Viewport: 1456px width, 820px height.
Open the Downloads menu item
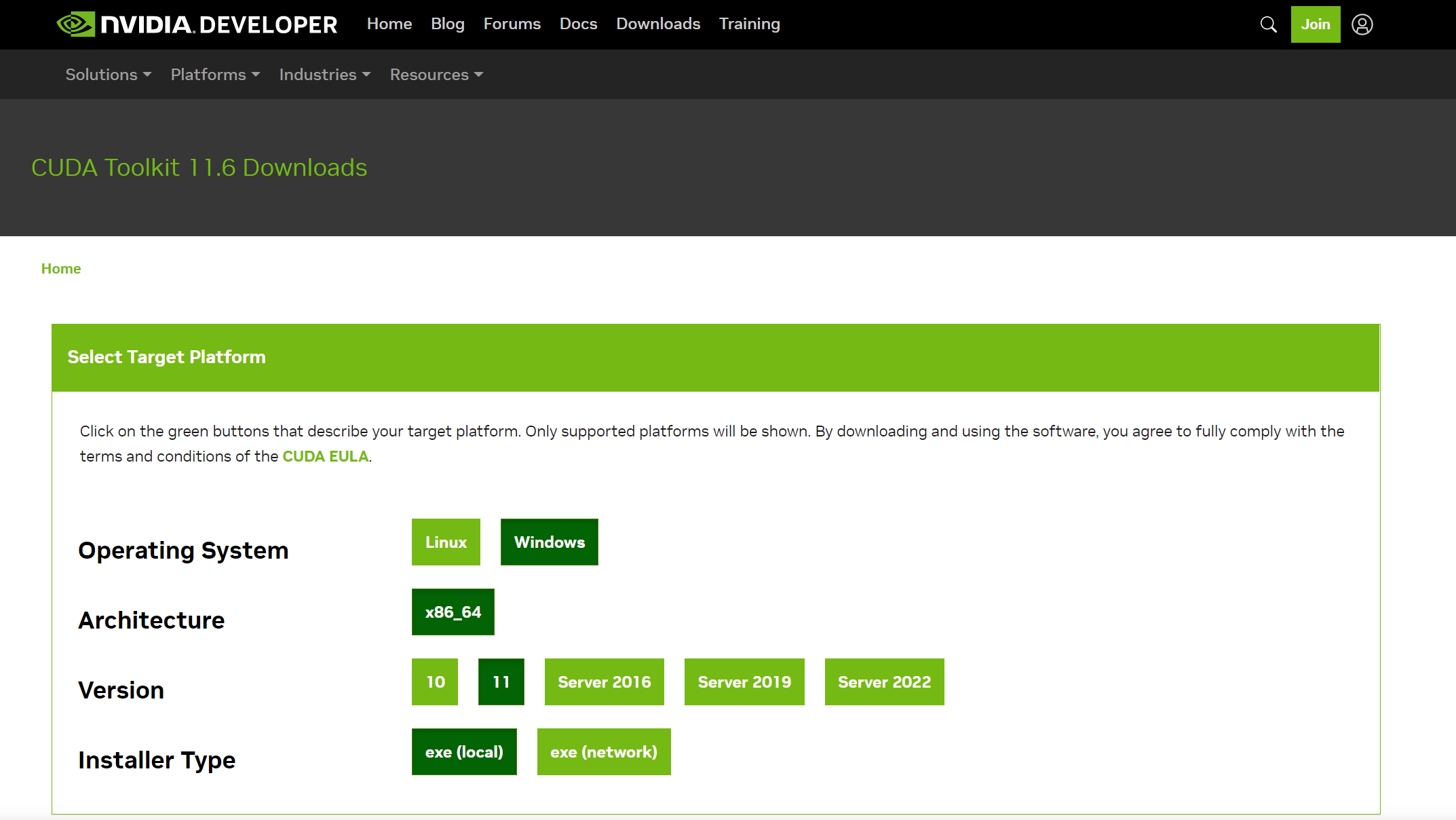point(658,24)
